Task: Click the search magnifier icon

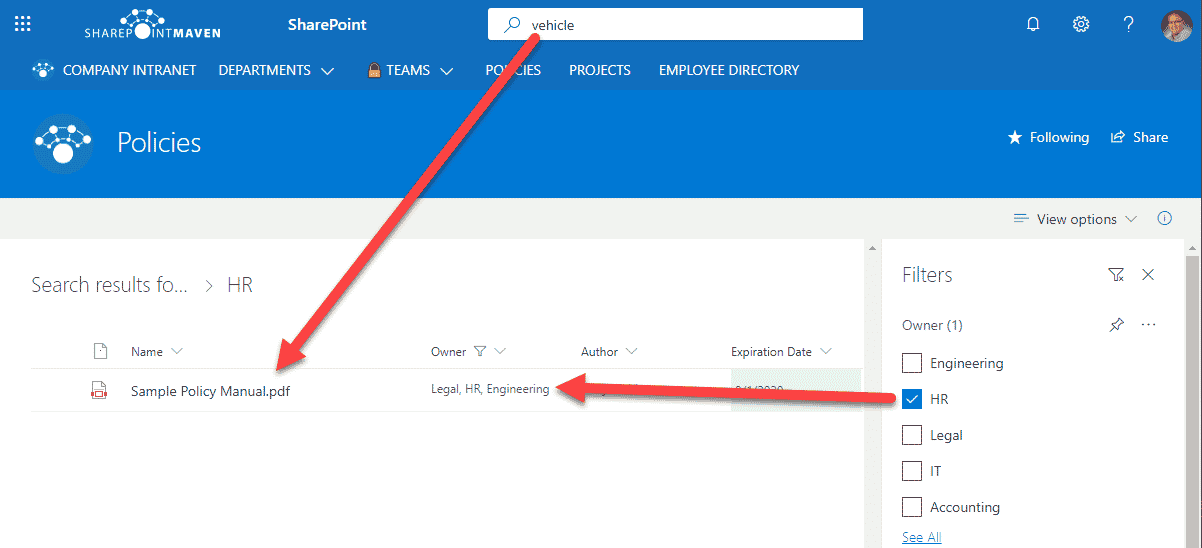Action: click(512, 25)
